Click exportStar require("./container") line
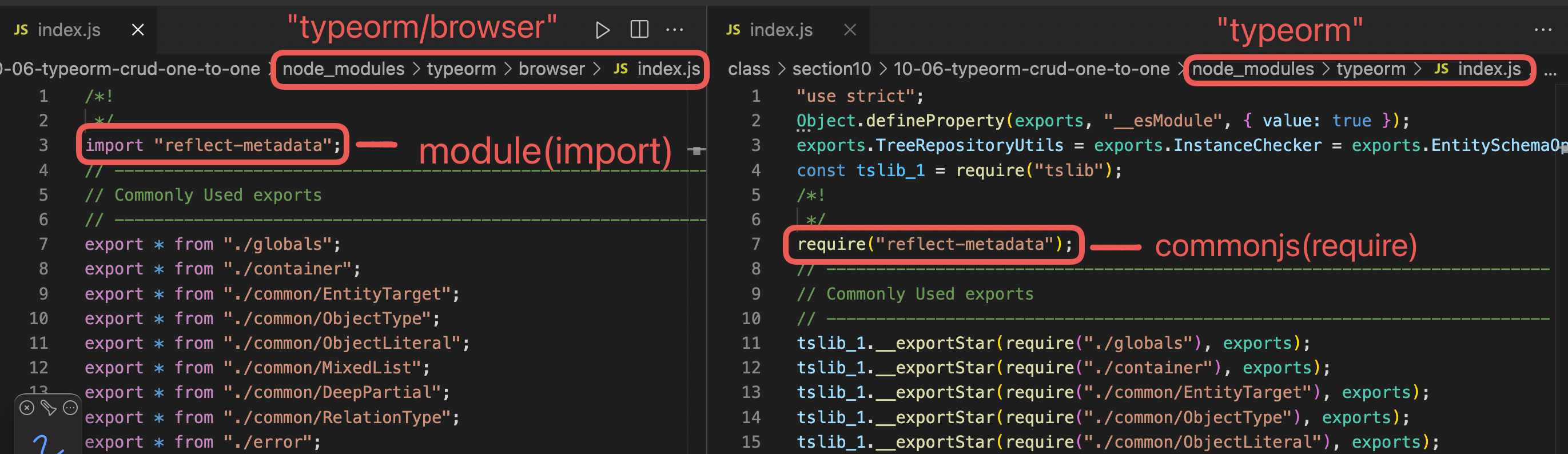The width and height of the screenshot is (1568, 454). (1064, 368)
